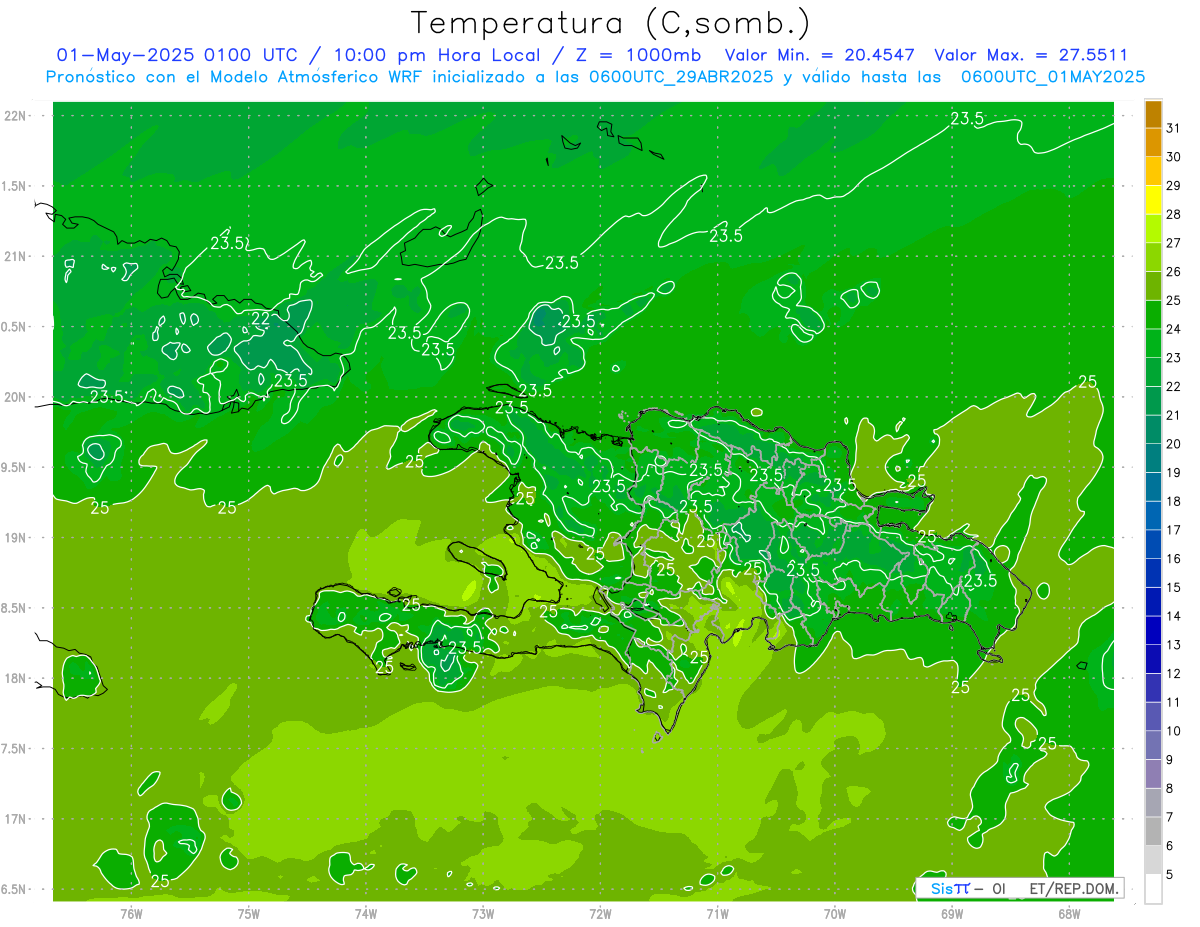This screenshot has width=1200, height=927.
Task: Click the "5" label on the color scale
Action: pos(1170,874)
